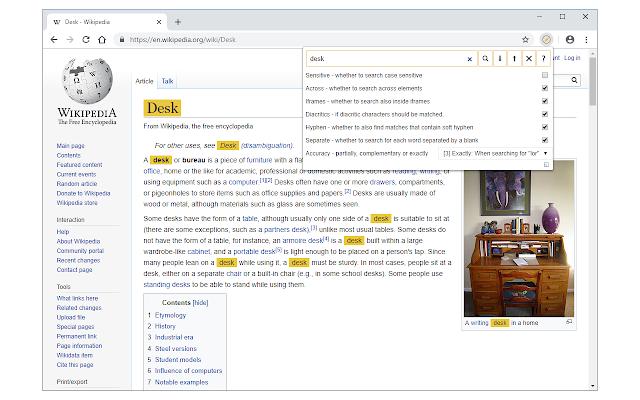Click the Wikipedia search magnifier icon

[x=574, y=80]
